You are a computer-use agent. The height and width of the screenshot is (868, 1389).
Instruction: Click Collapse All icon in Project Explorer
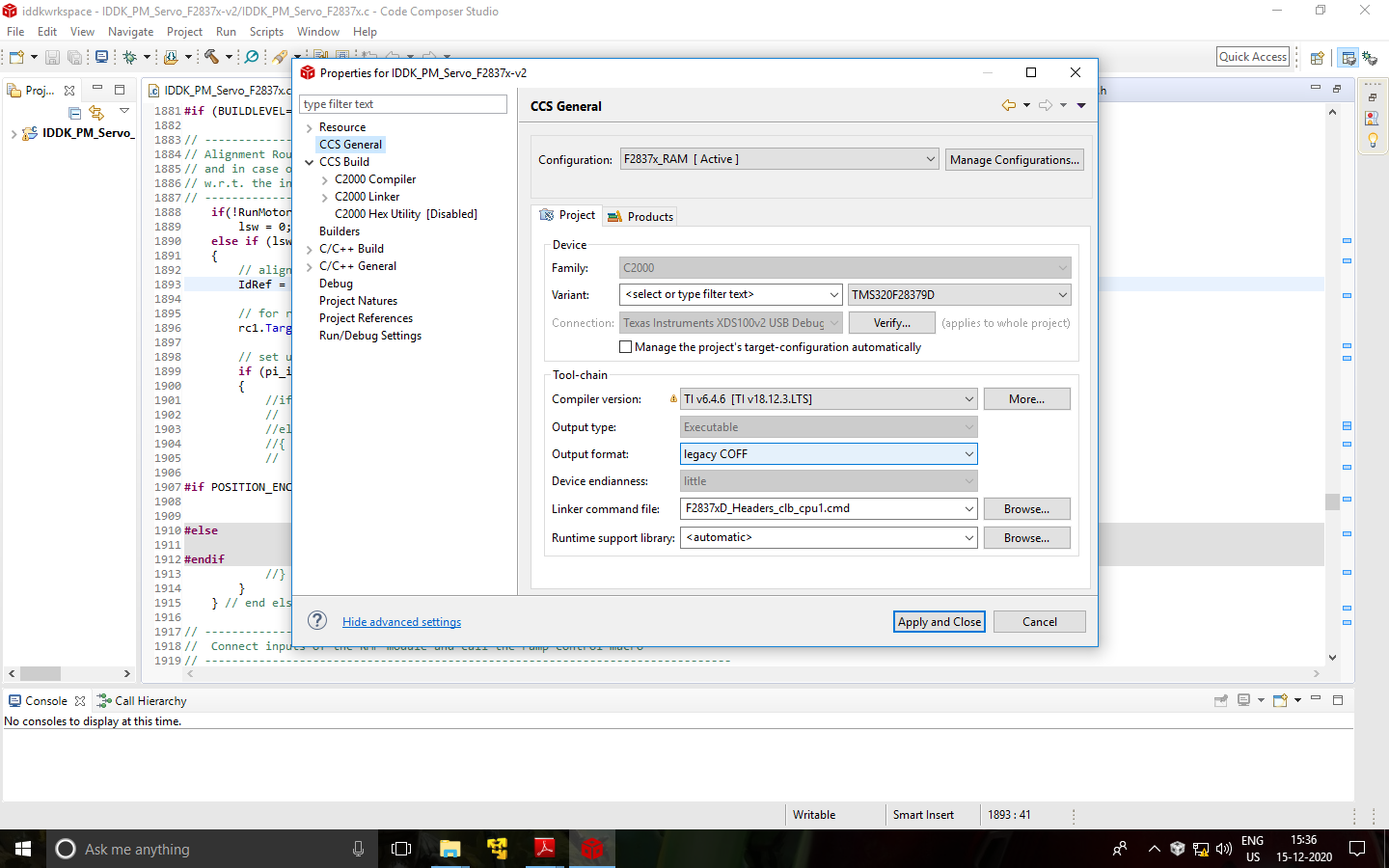74,113
